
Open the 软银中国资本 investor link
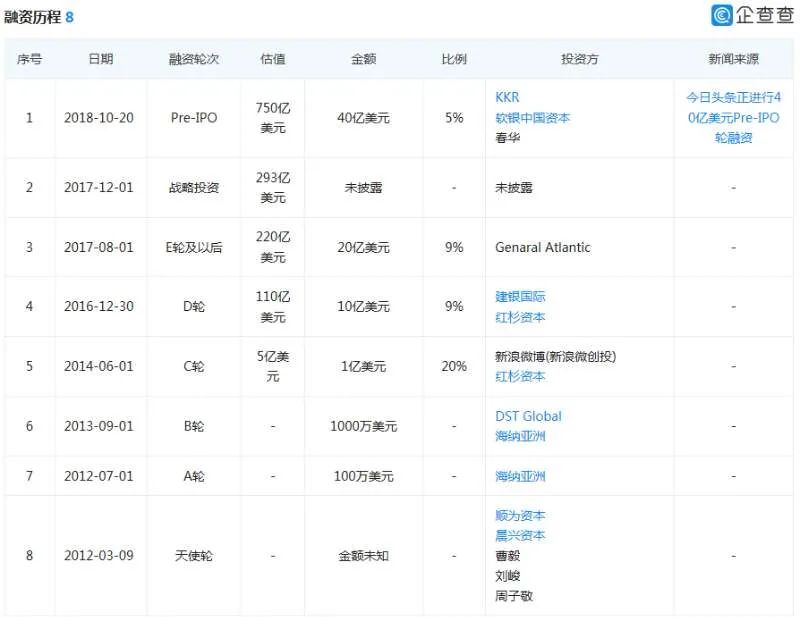(532, 117)
